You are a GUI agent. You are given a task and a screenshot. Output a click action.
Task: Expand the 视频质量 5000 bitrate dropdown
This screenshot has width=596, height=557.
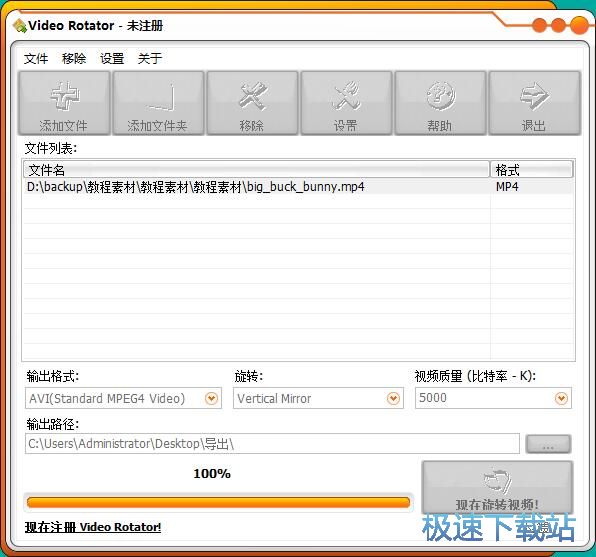coord(561,398)
